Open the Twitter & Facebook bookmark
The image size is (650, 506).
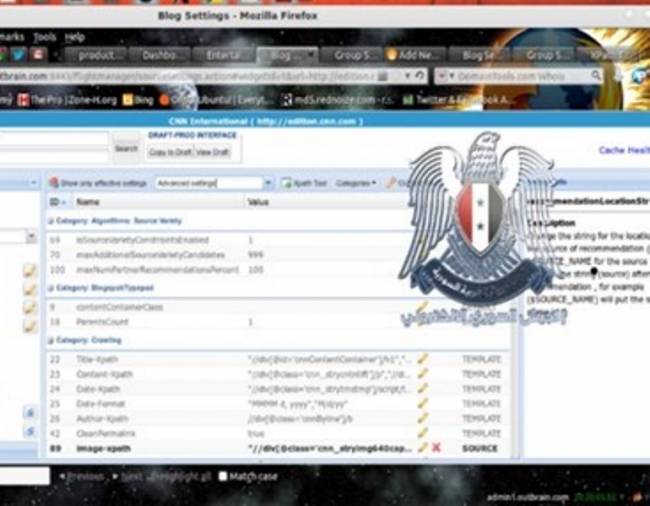pyautogui.click(x=459, y=100)
